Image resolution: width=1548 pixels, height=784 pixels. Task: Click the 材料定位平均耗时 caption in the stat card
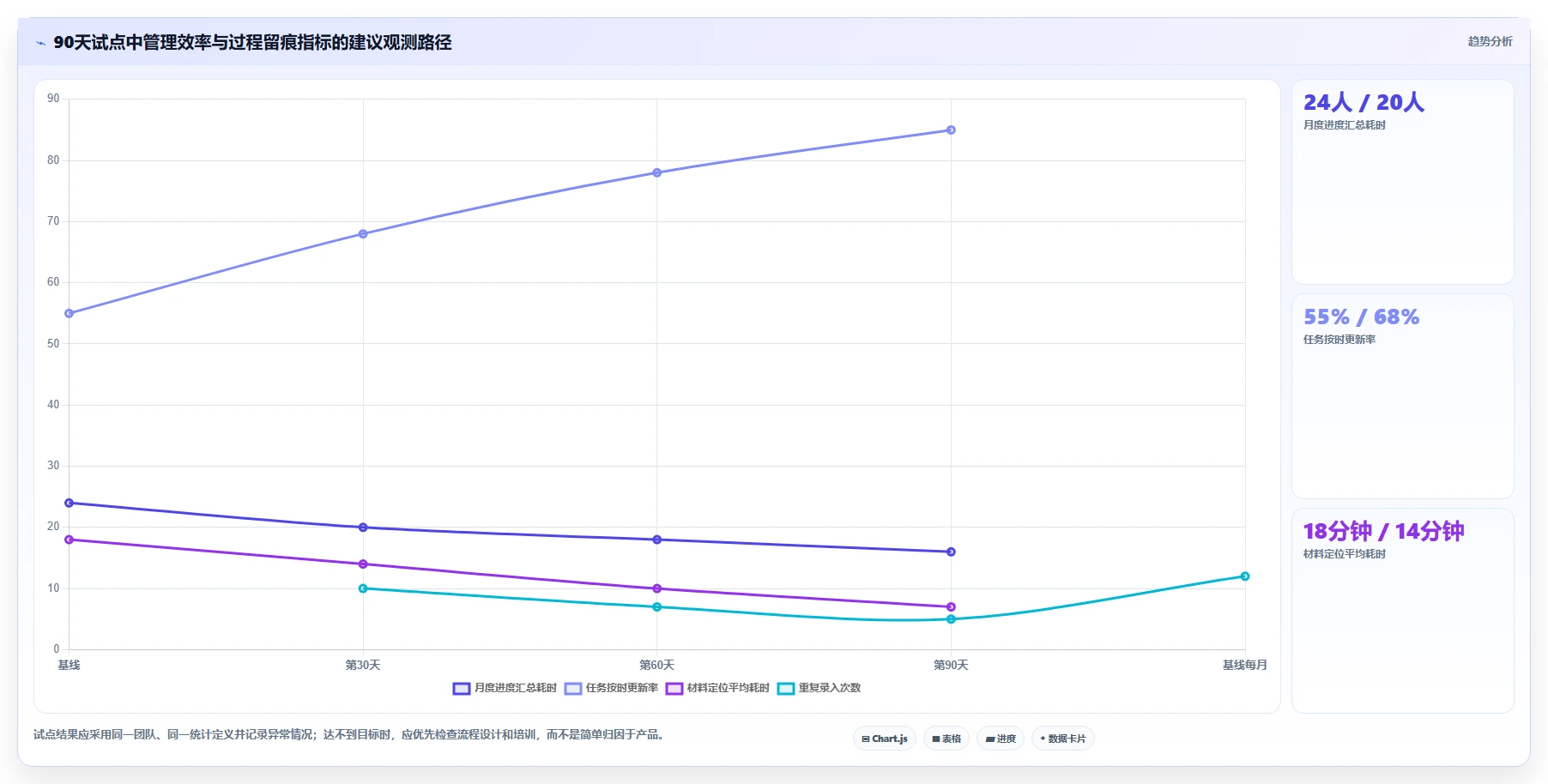pos(1345,554)
